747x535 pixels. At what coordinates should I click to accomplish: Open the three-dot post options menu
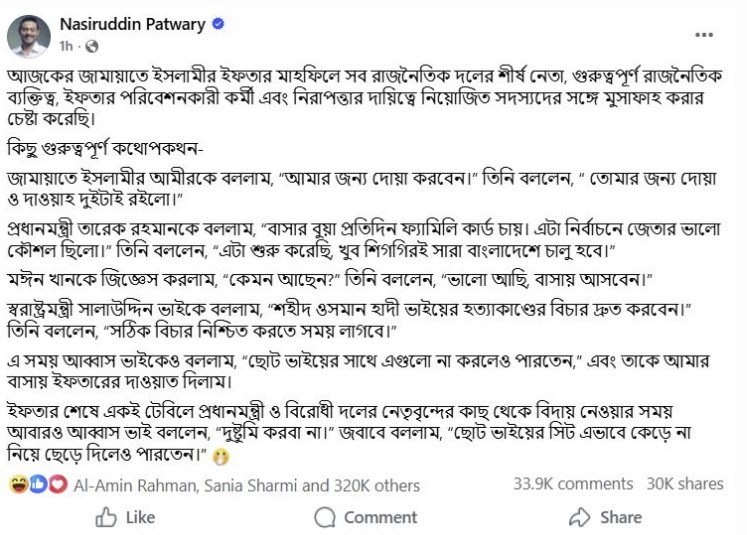point(704,37)
